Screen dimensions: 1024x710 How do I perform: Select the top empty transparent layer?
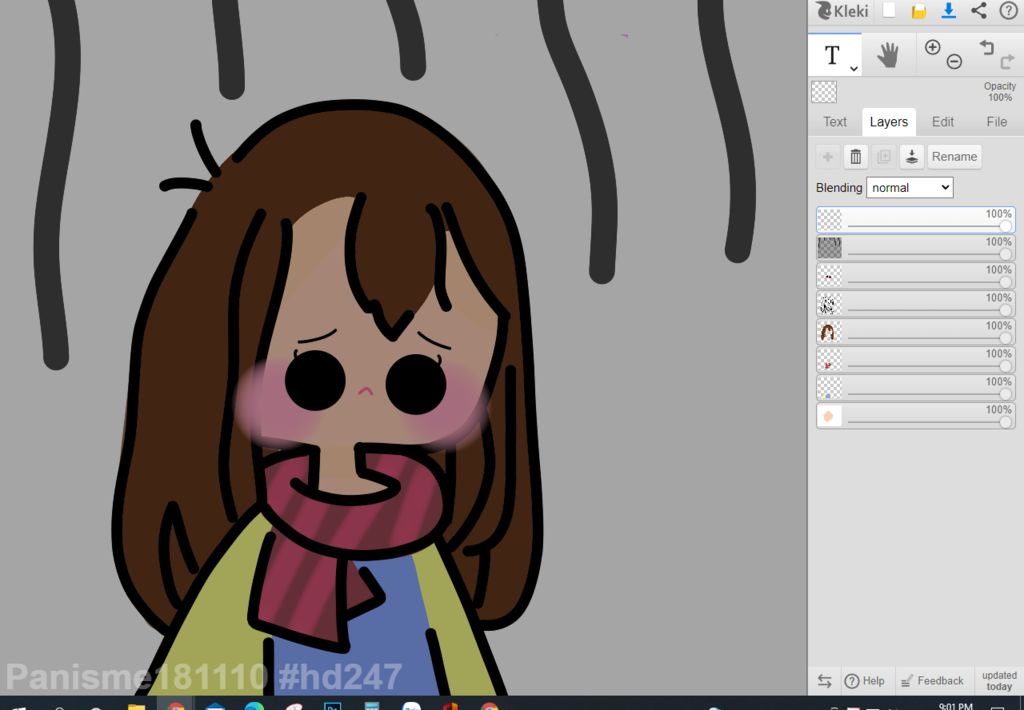click(916, 220)
